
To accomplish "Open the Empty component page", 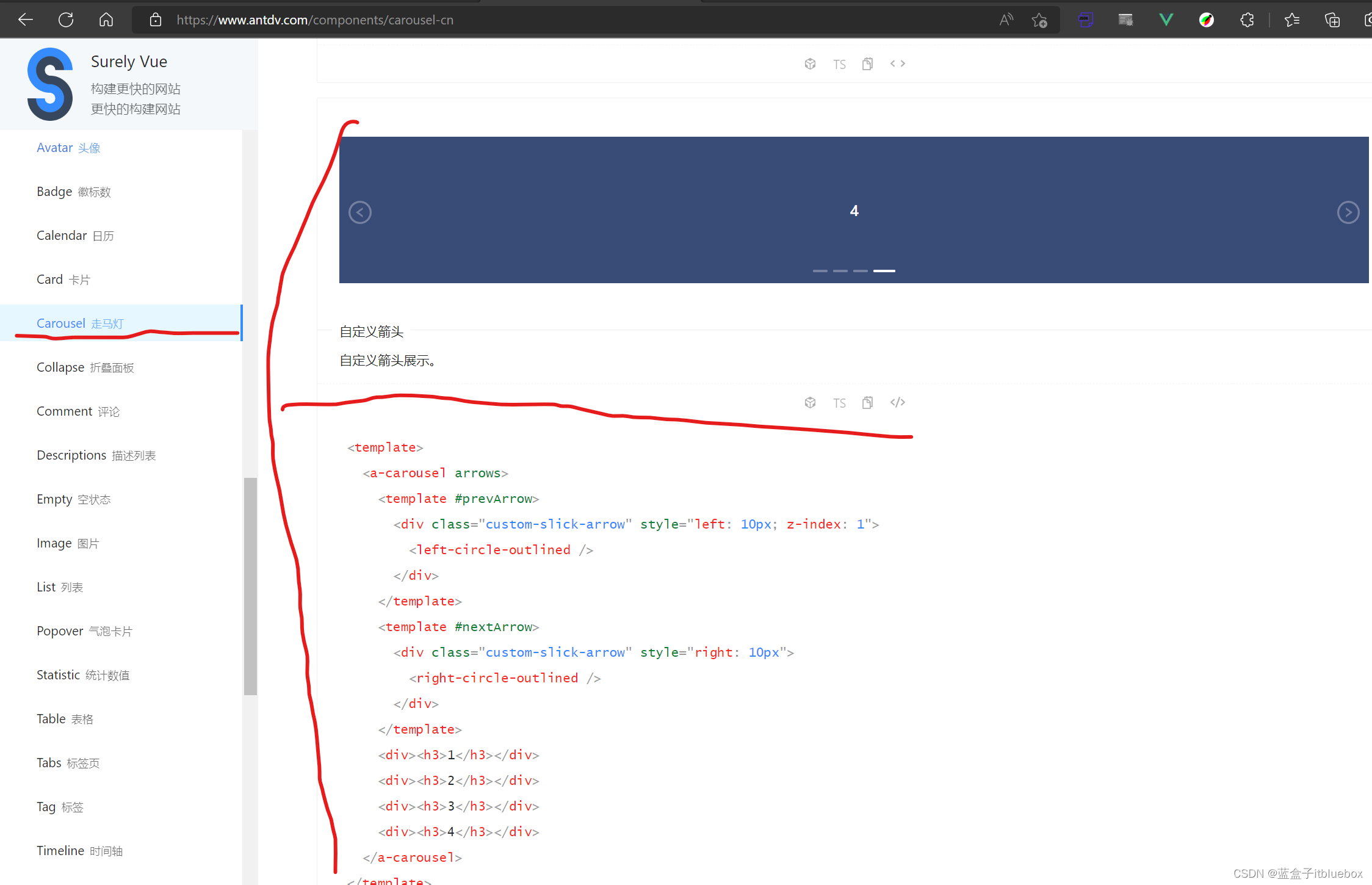I will coord(74,499).
